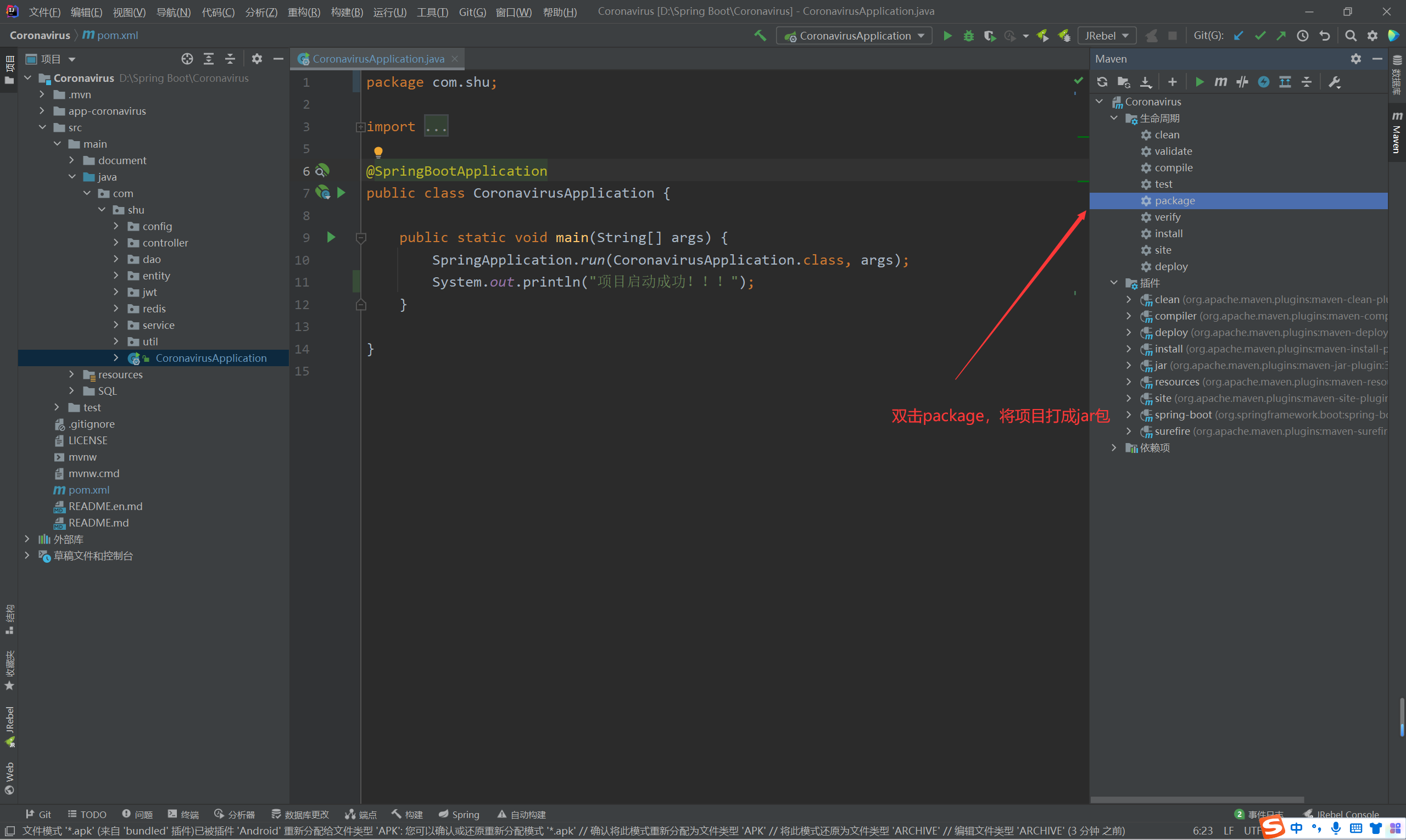Viewport: 1406px width, 840px height.
Task: Click the Debug bug icon
Action: (969, 36)
